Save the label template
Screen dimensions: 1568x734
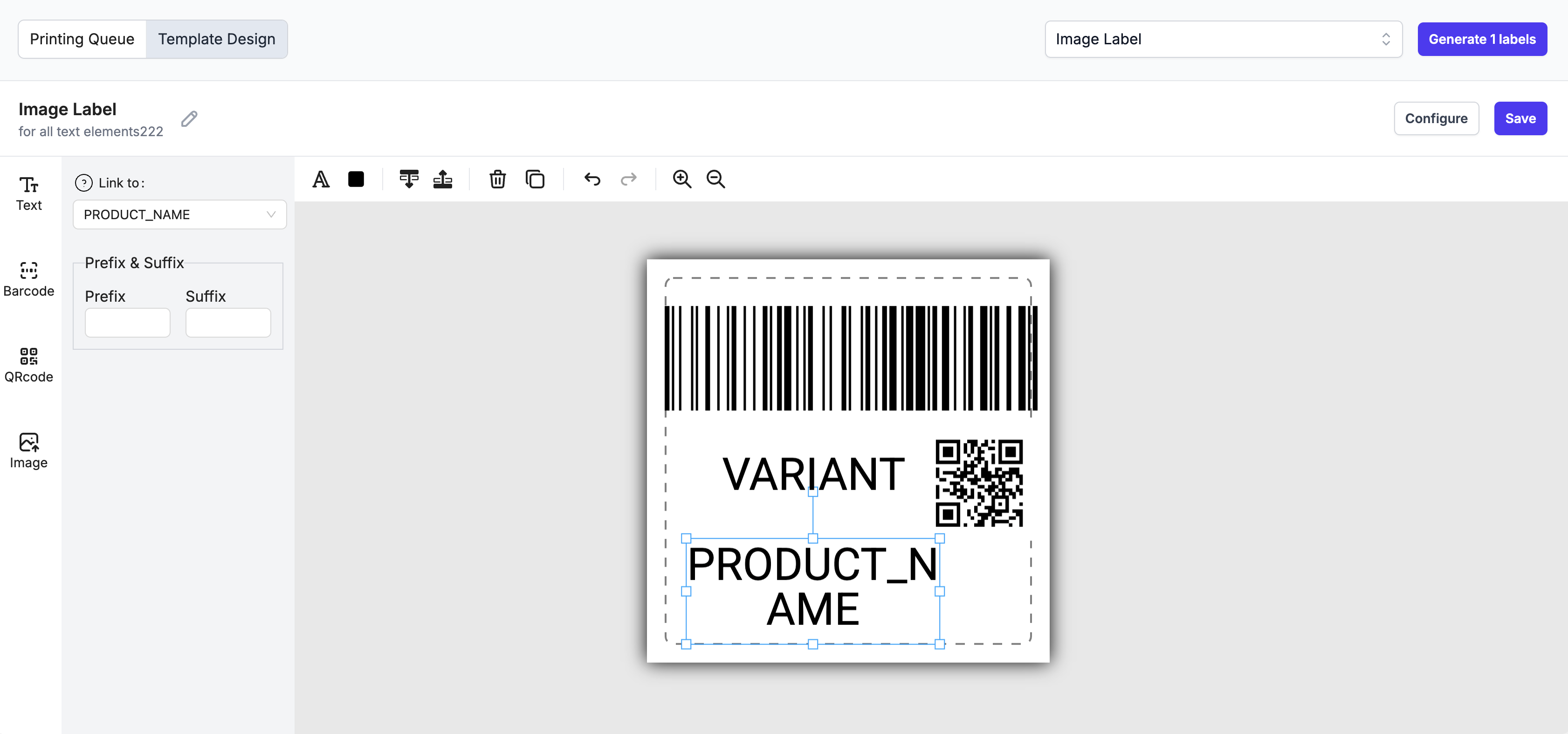(1520, 118)
